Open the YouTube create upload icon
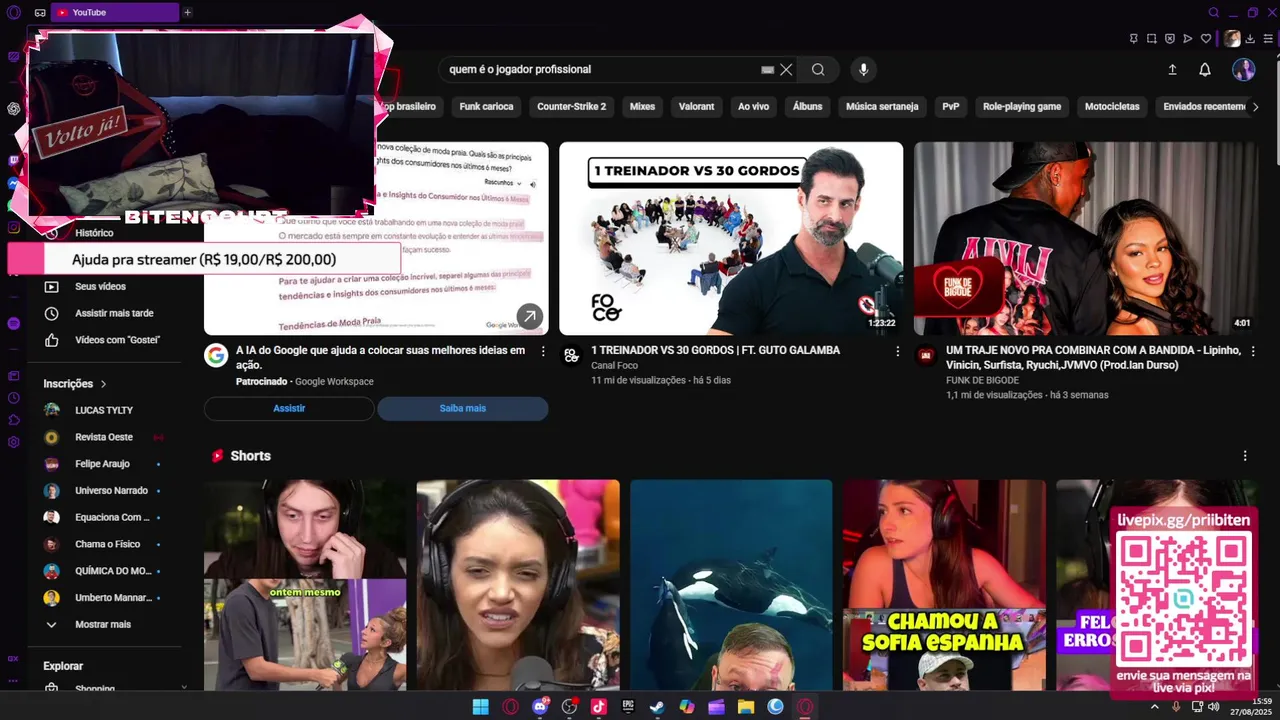This screenshot has width=1280, height=720. click(1172, 69)
